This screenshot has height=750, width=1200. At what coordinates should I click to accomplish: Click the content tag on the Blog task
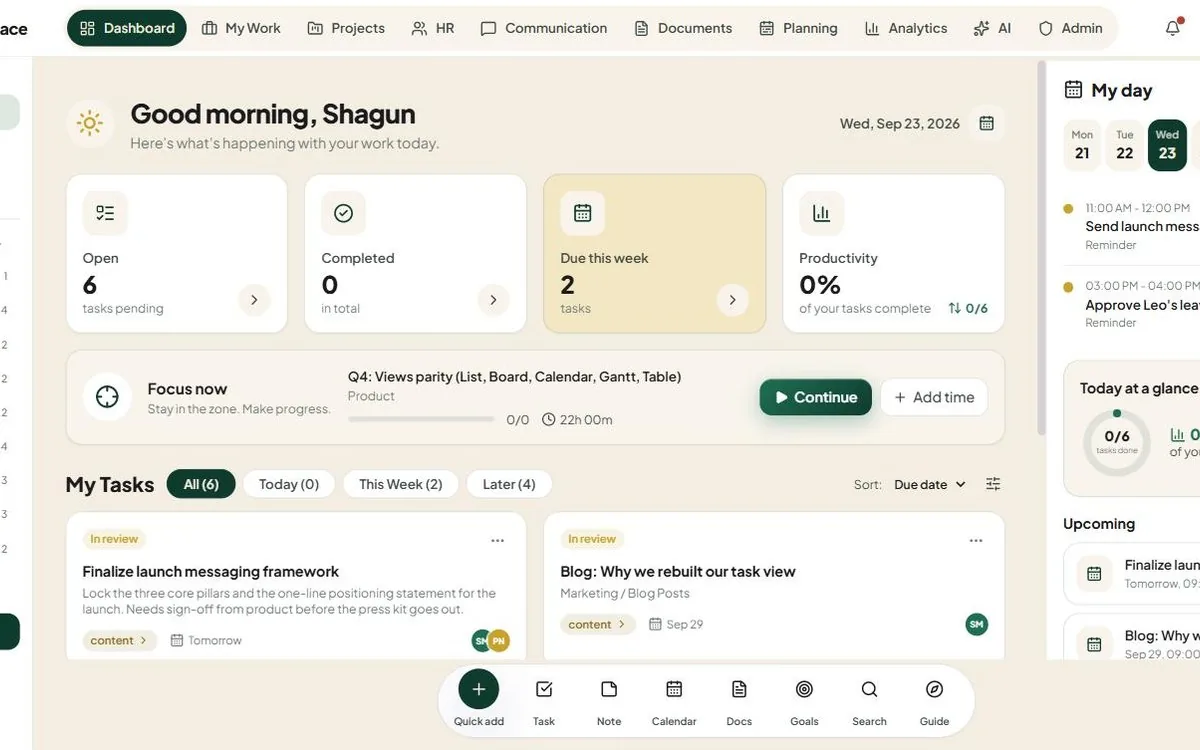[598, 624]
